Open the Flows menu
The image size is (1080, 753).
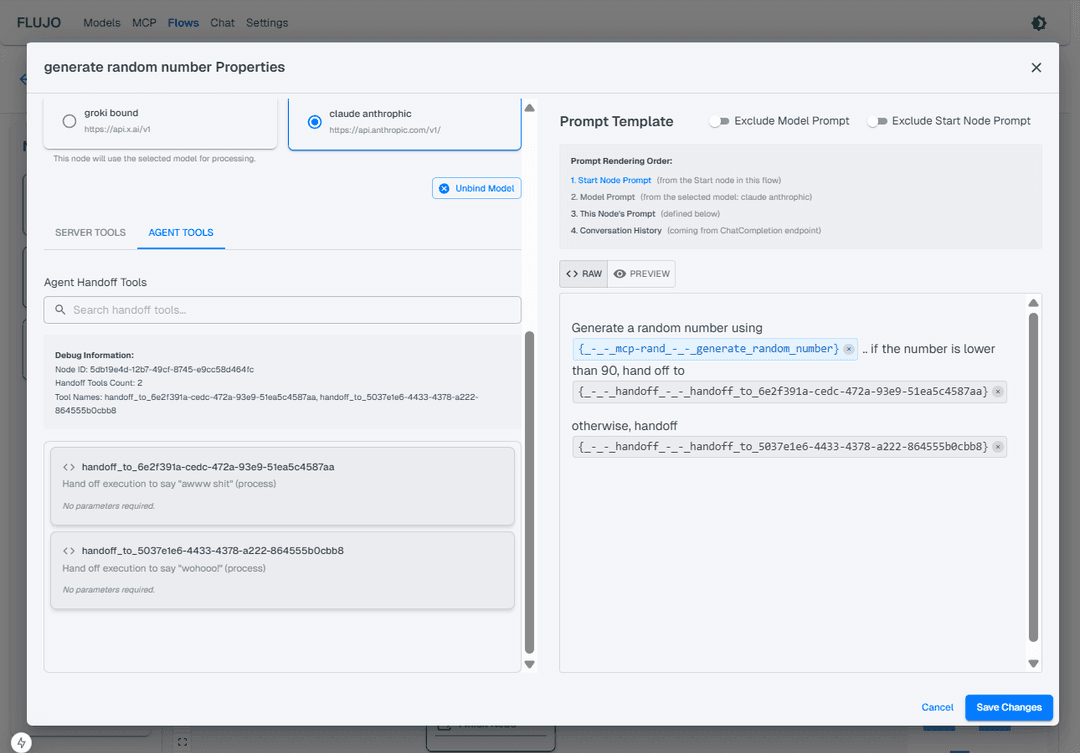click(183, 23)
